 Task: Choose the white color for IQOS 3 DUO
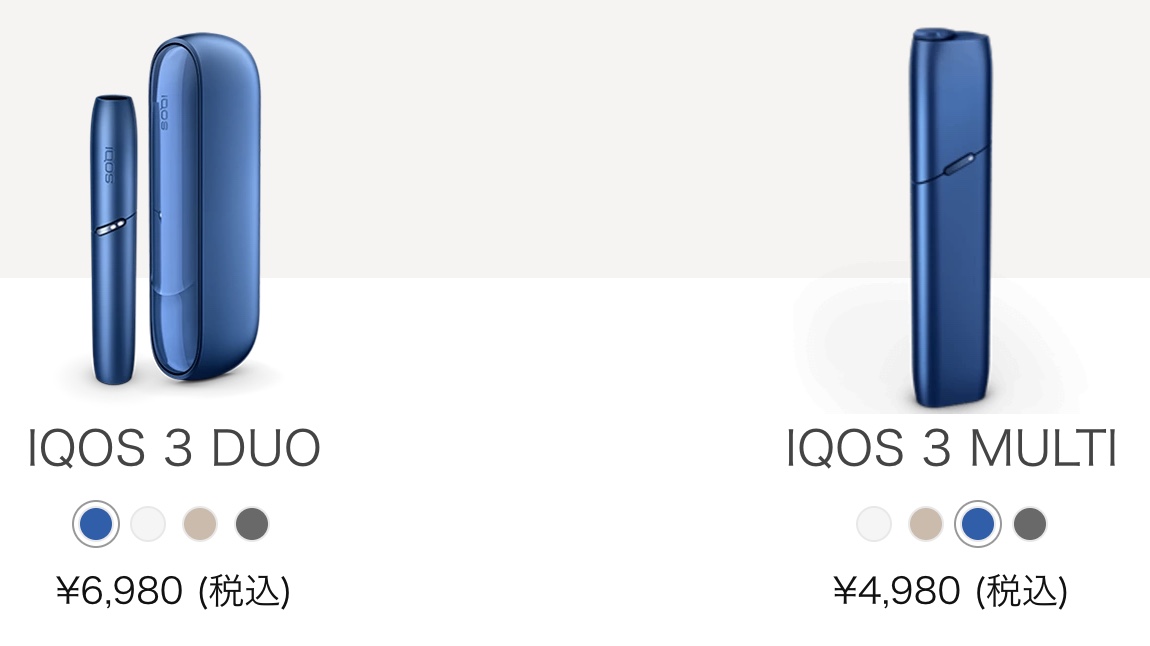click(x=147, y=524)
